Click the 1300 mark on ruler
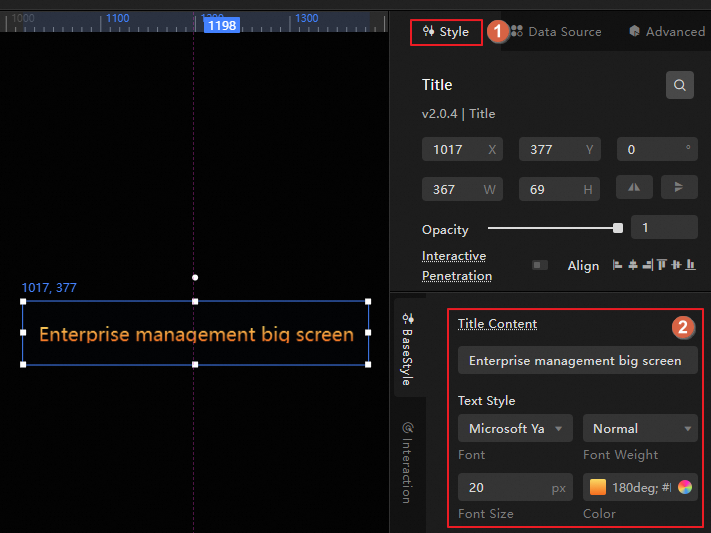711x533 pixels. (307, 18)
